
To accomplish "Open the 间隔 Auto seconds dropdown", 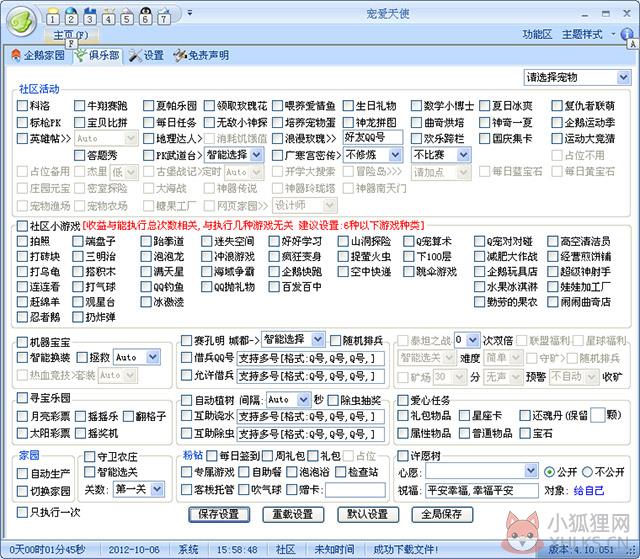I will [303, 400].
